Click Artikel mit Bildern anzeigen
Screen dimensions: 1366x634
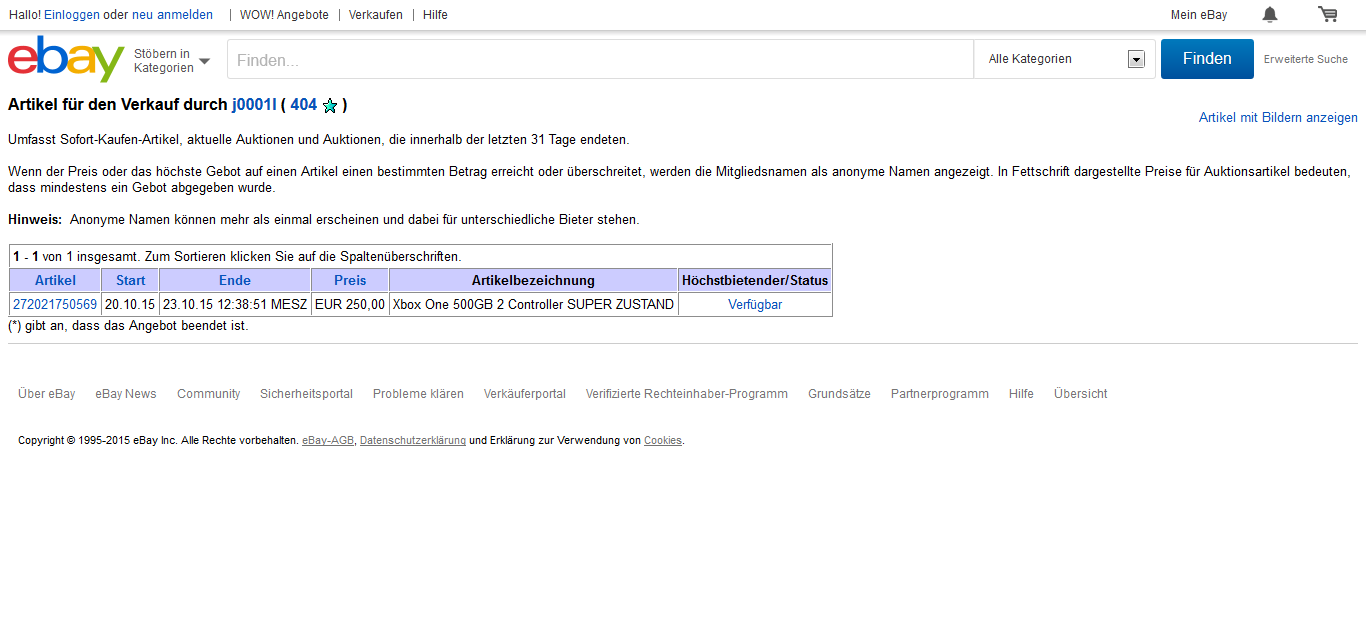pyautogui.click(x=1278, y=118)
